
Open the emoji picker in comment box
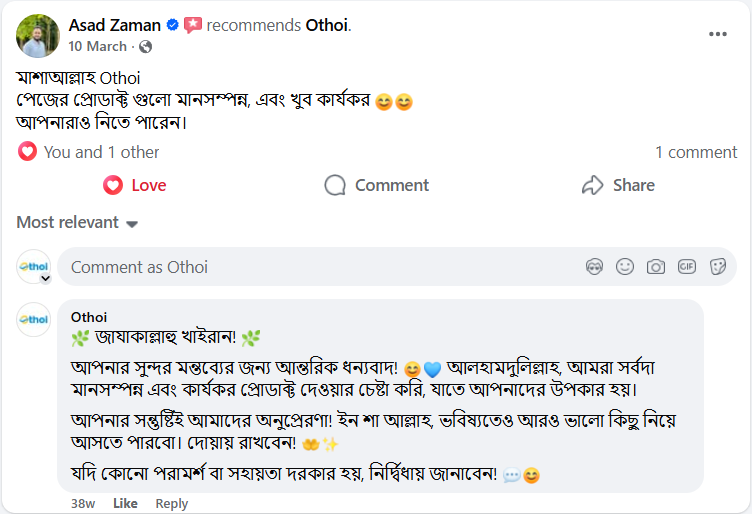(x=625, y=267)
